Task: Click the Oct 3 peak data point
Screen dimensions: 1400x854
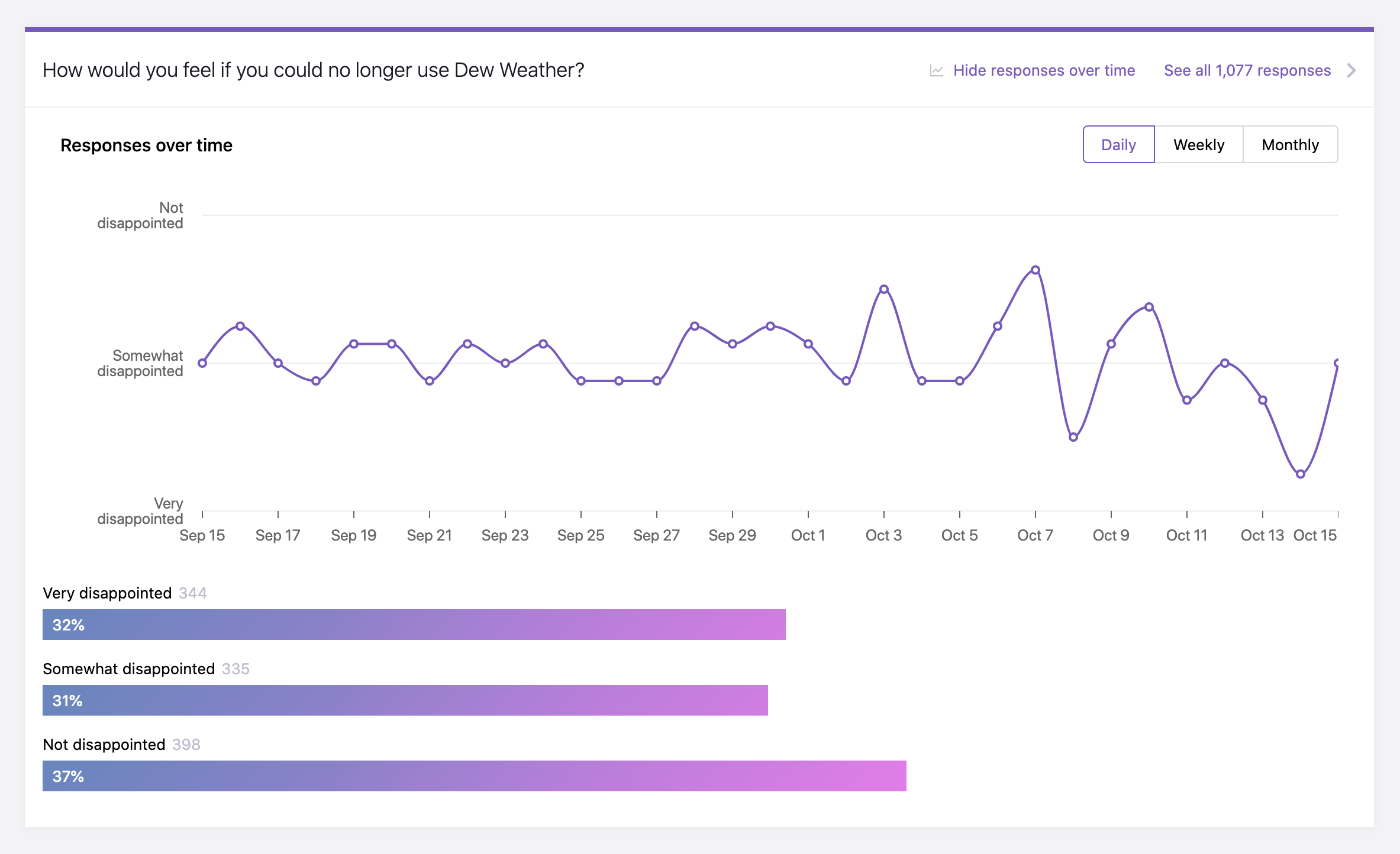Action: click(x=884, y=289)
